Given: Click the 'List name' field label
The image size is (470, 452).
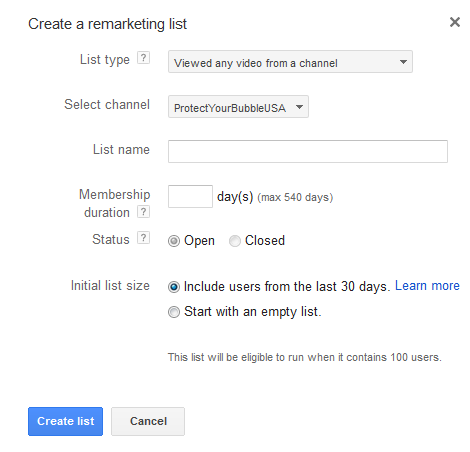Looking at the screenshot, I should click(x=121, y=150).
